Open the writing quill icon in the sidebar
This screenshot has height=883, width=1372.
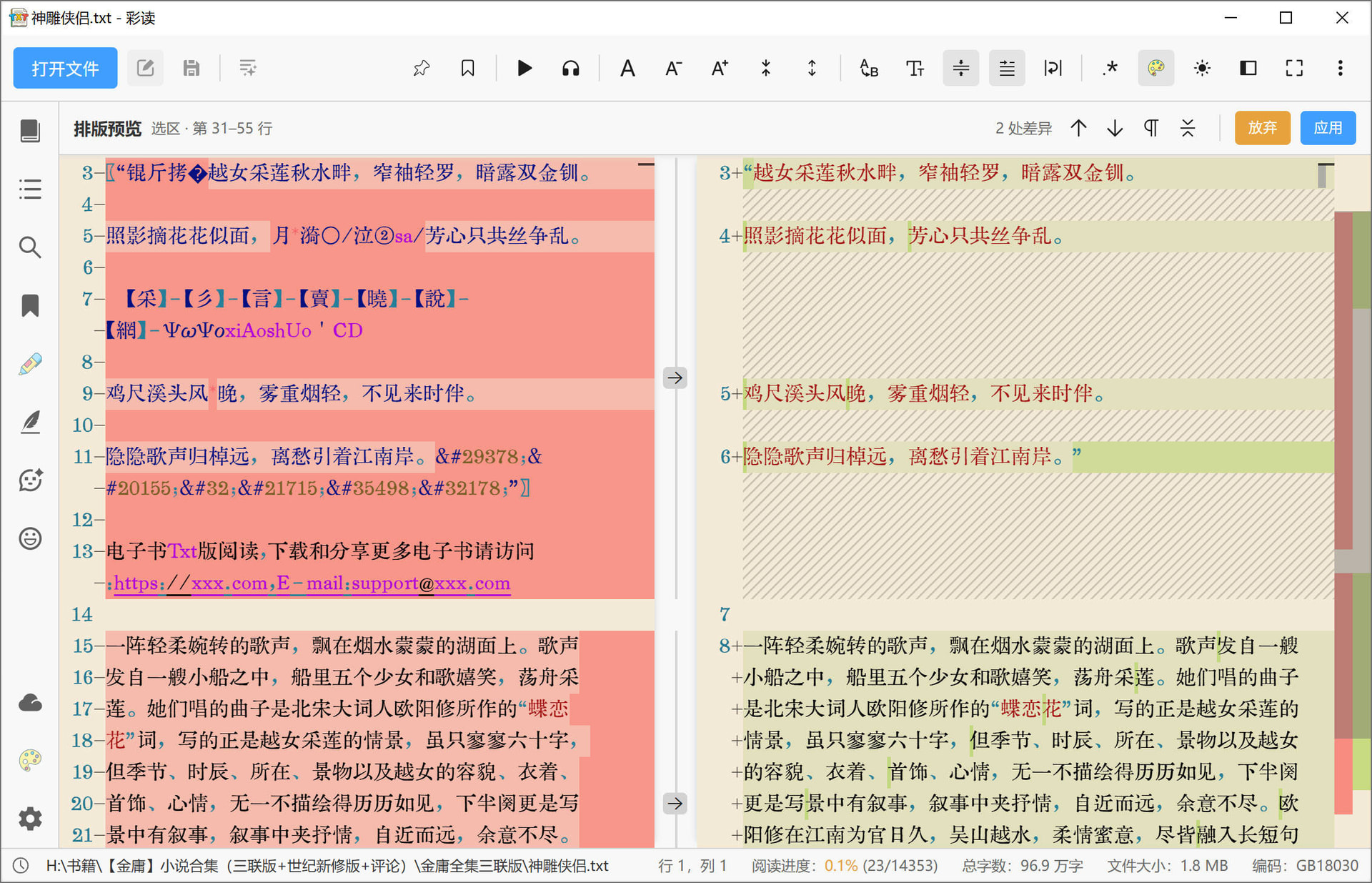tap(30, 422)
